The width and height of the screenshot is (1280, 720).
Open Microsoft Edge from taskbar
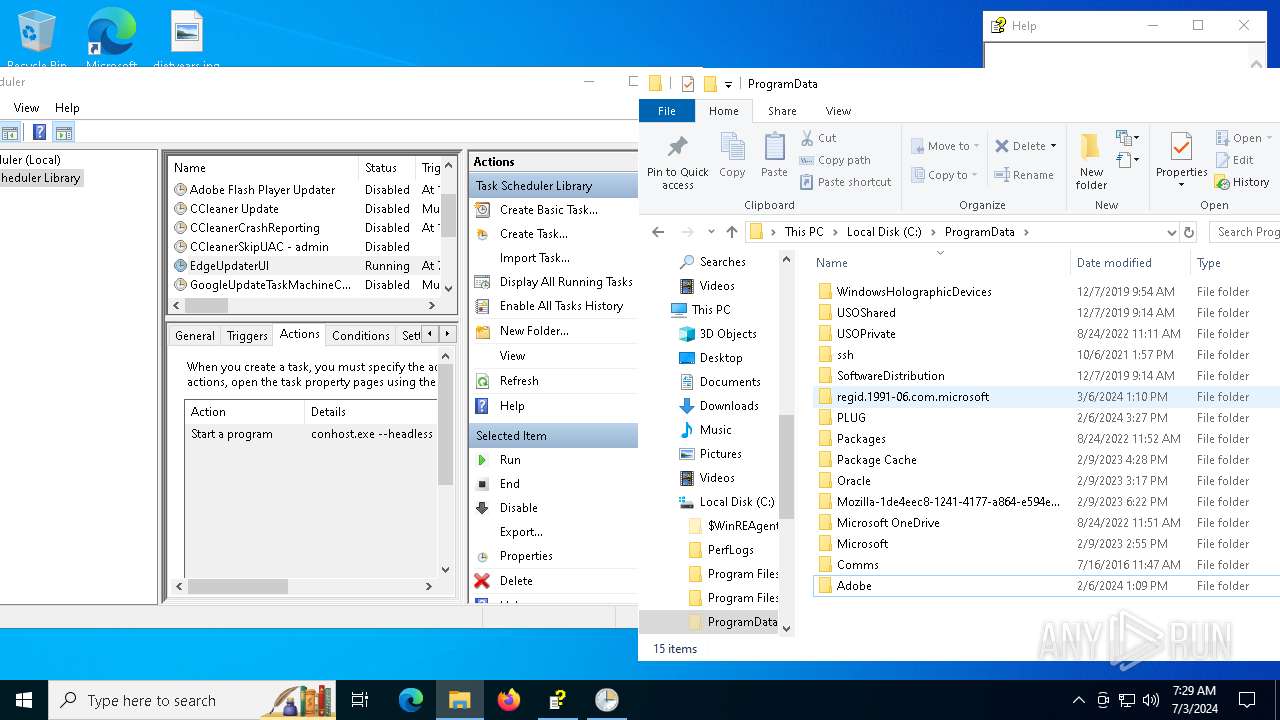pos(411,700)
